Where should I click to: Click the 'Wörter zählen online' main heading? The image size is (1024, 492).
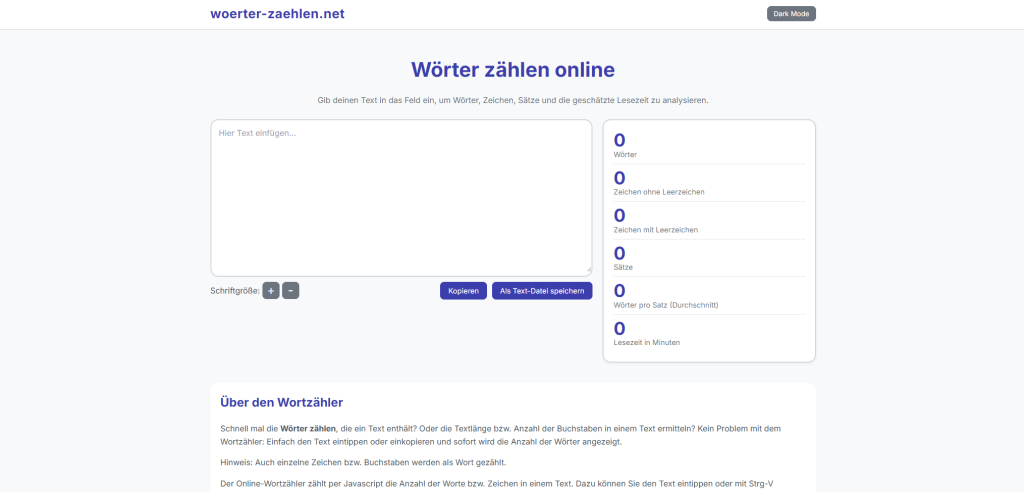pos(512,69)
